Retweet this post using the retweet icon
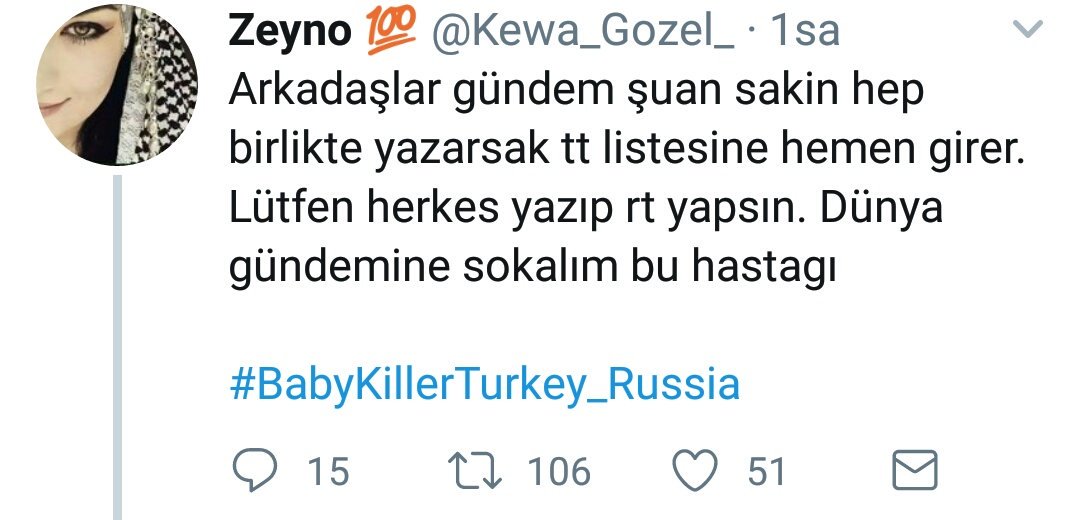 (x=475, y=472)
